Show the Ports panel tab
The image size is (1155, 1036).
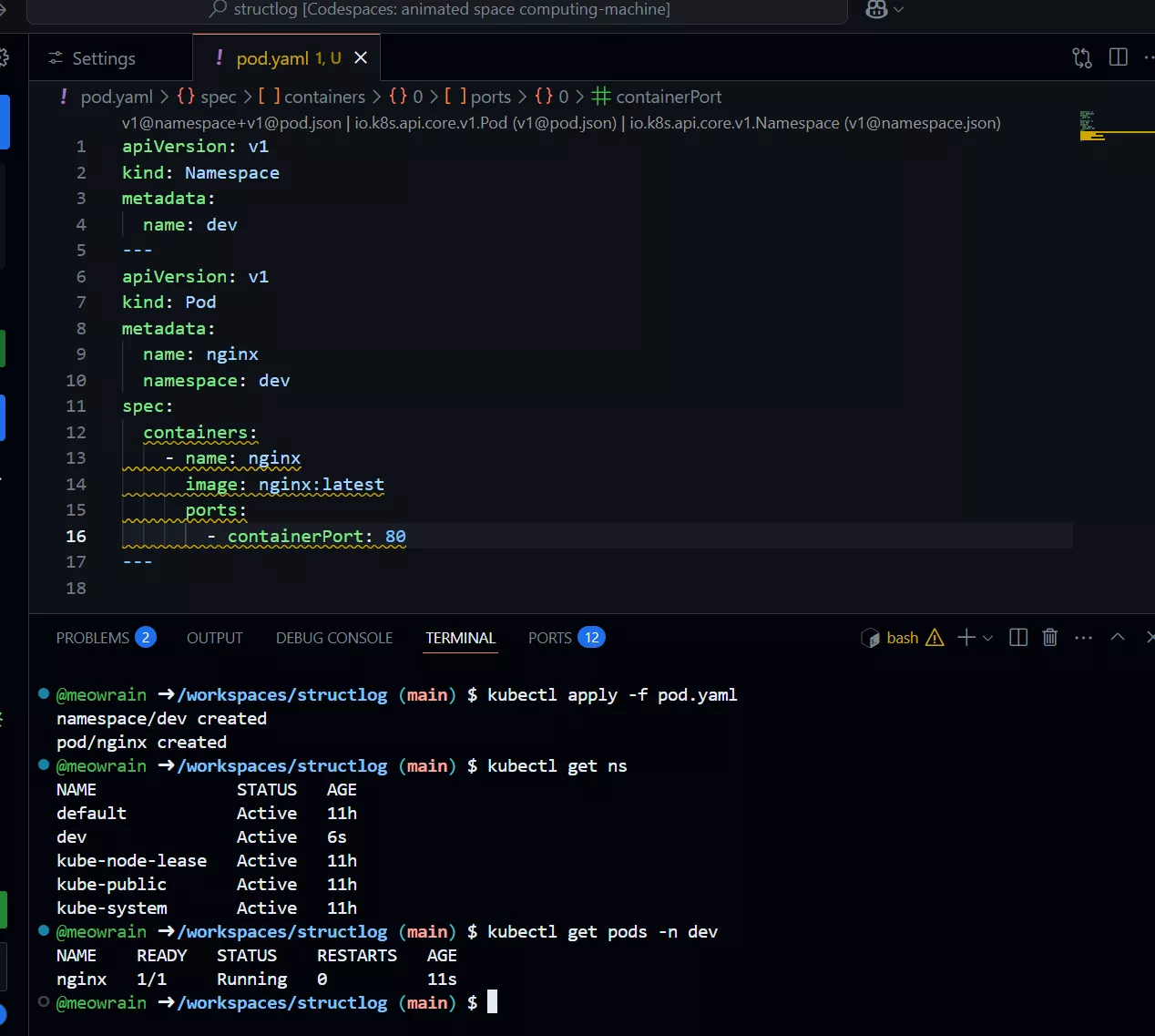550,638
